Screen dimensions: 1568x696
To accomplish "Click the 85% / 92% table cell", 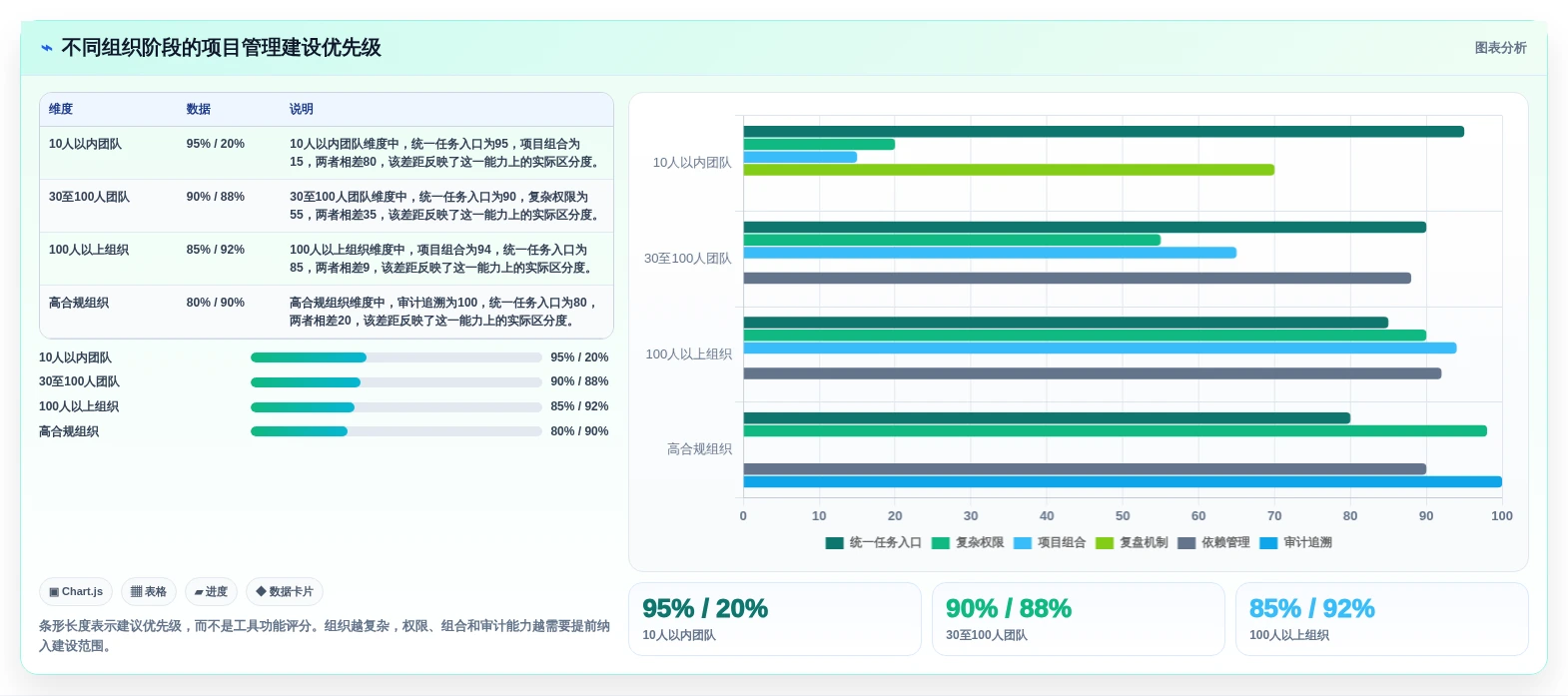I will click(216, 250).
